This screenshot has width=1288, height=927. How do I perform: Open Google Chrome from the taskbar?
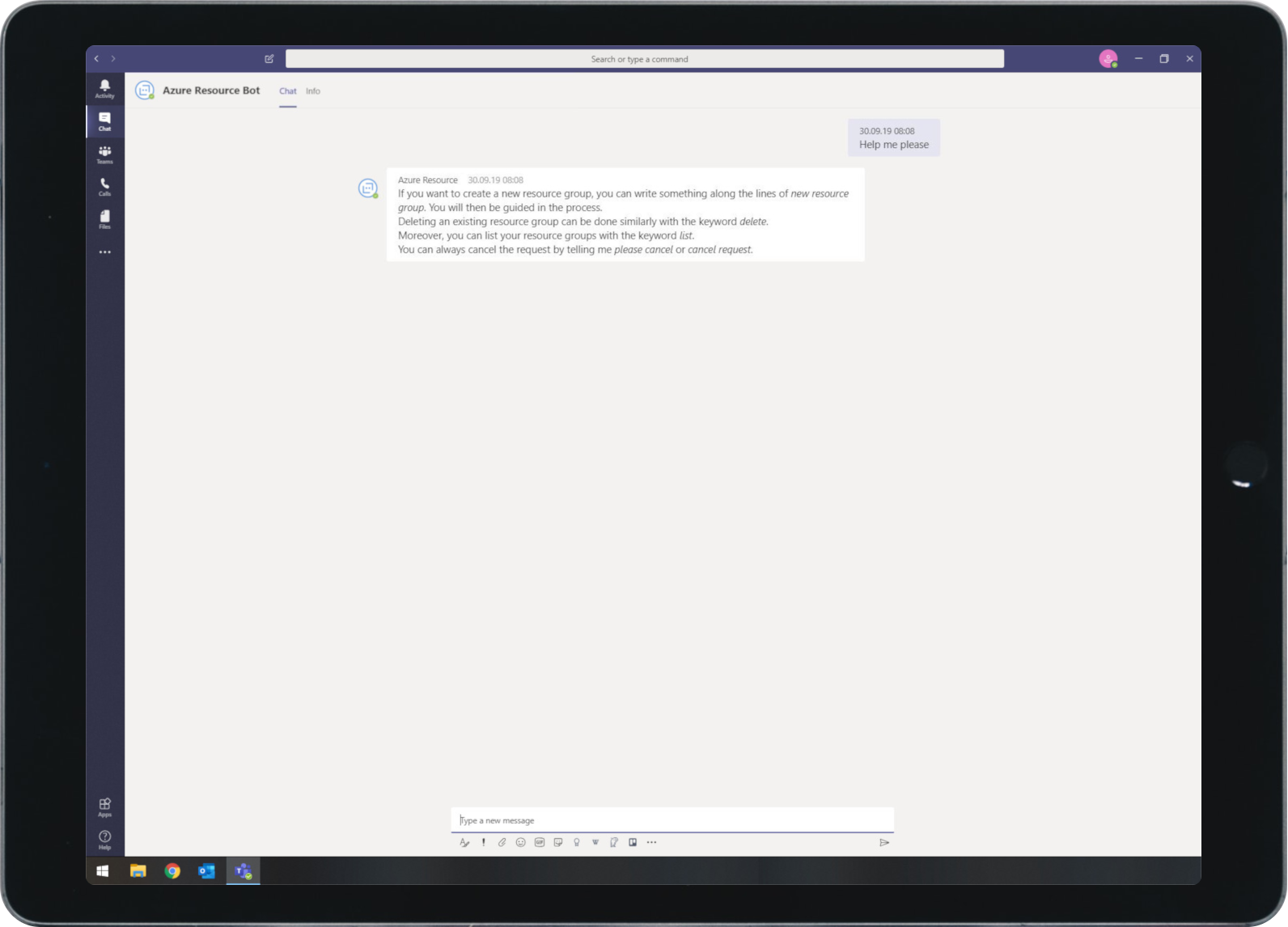(172, 871)
